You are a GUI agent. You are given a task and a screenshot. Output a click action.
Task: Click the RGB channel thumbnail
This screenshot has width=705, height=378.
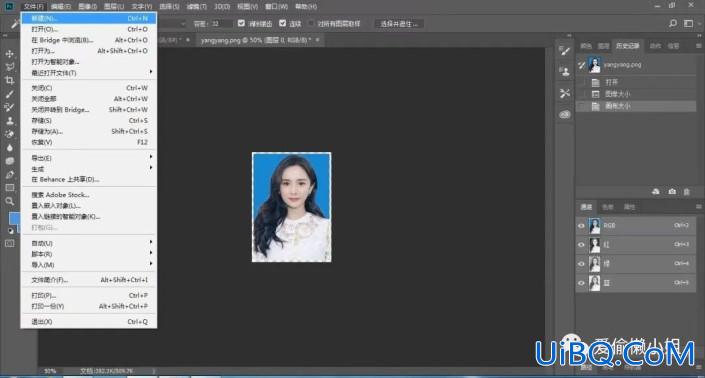(x=594, y=226)
